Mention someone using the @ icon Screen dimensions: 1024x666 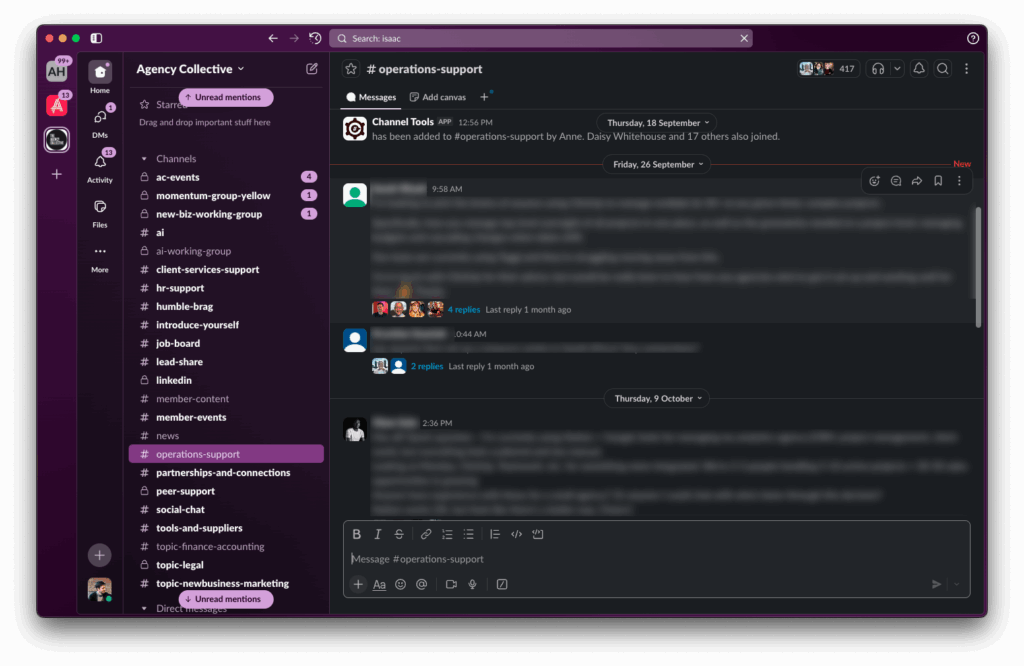424,584
